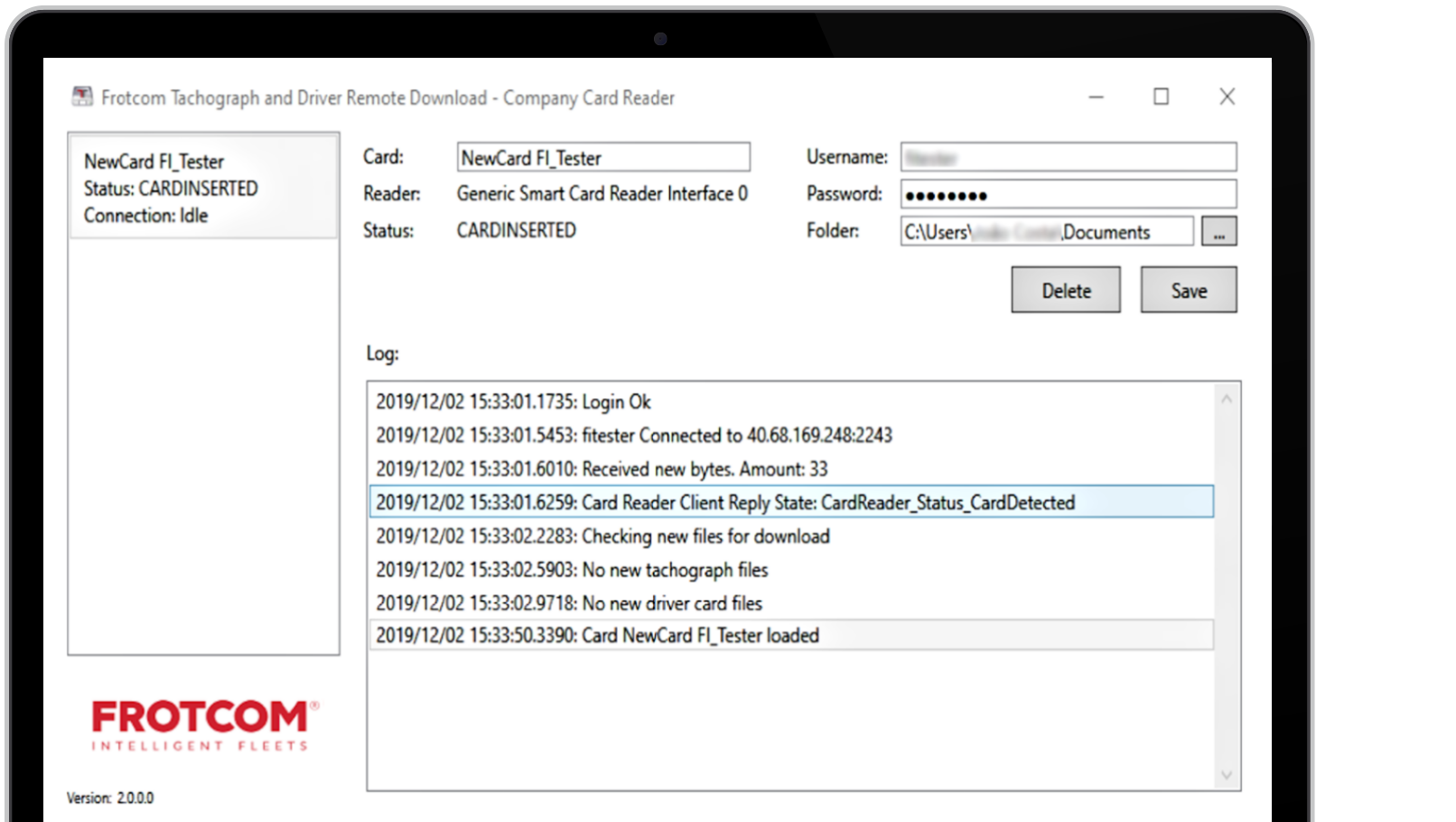Select 'Received new bytes. Amount: 33' log line

(x=791, y=469)
